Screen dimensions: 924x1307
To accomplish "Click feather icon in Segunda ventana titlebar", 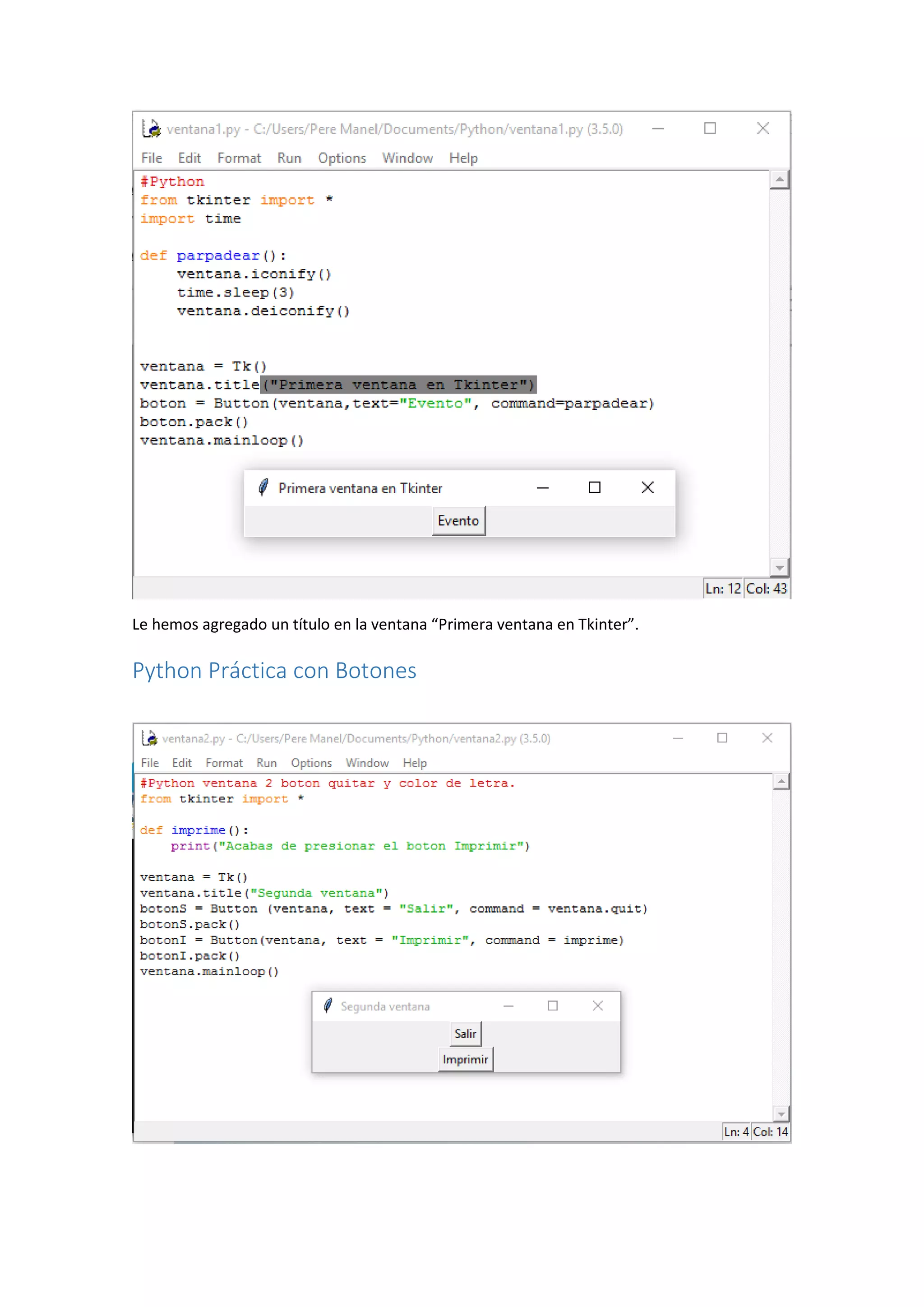I will [328, 1006].
